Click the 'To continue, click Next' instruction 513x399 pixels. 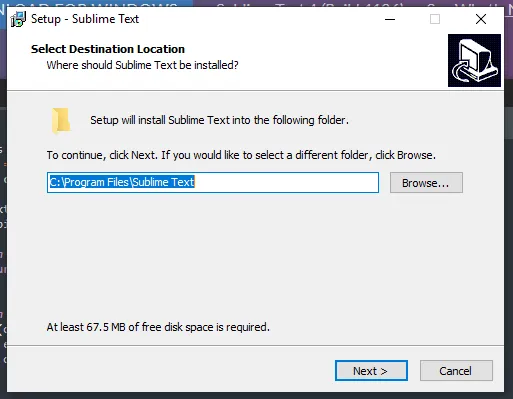click(241, 155)
